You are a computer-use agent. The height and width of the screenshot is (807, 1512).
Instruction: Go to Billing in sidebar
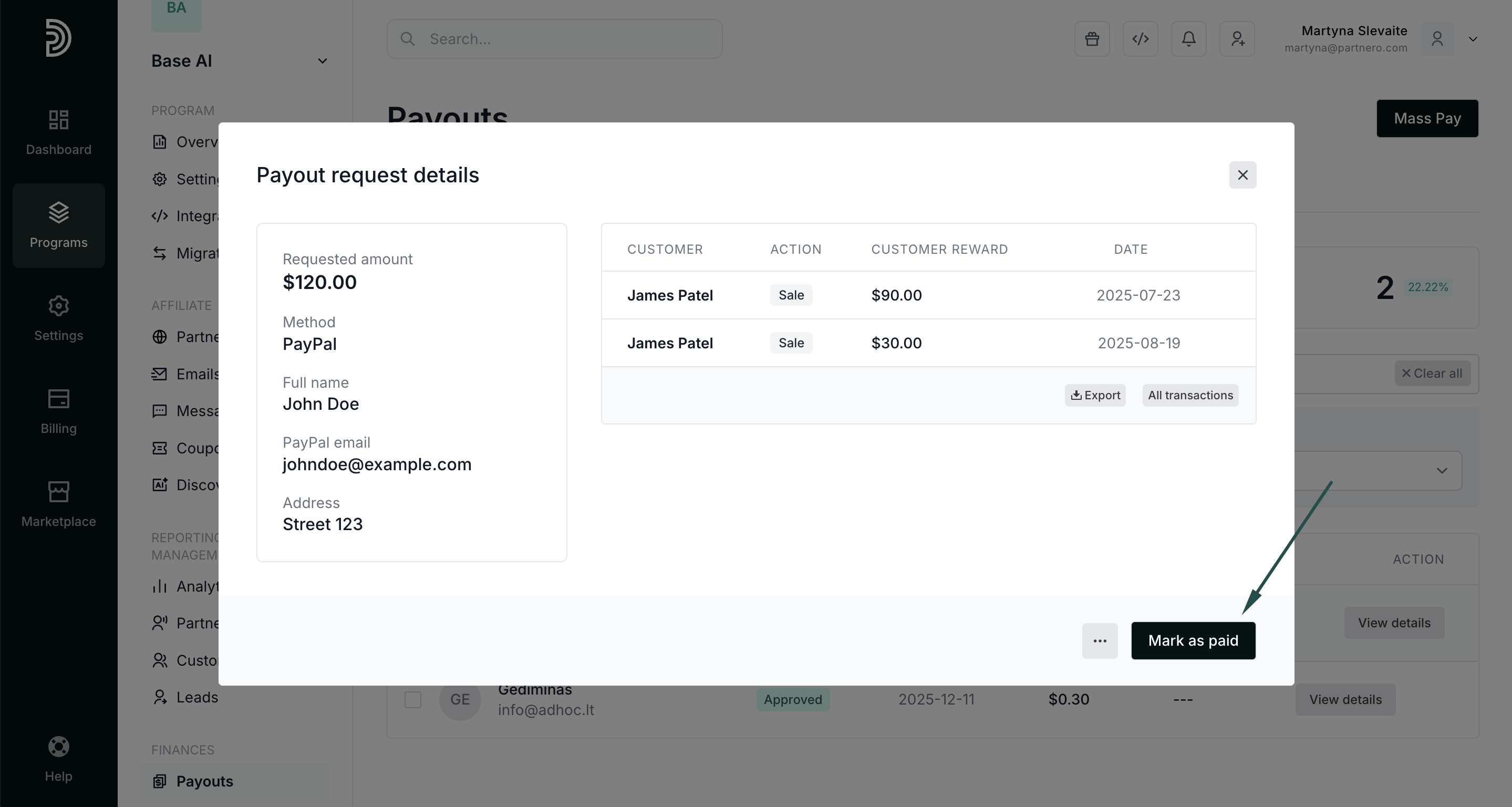(x=59, y=411)
